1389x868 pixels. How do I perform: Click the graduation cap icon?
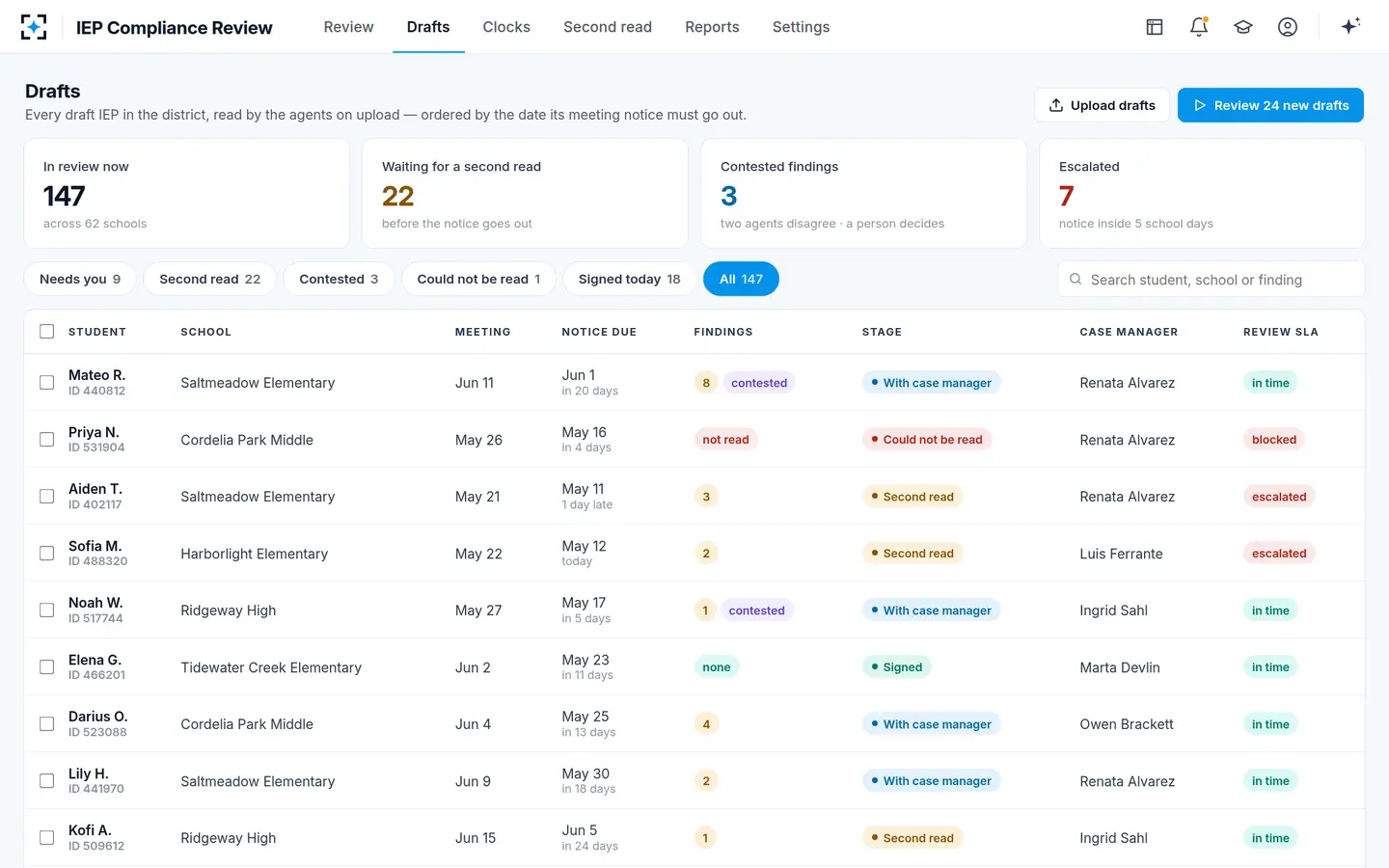pos(1243,27)
